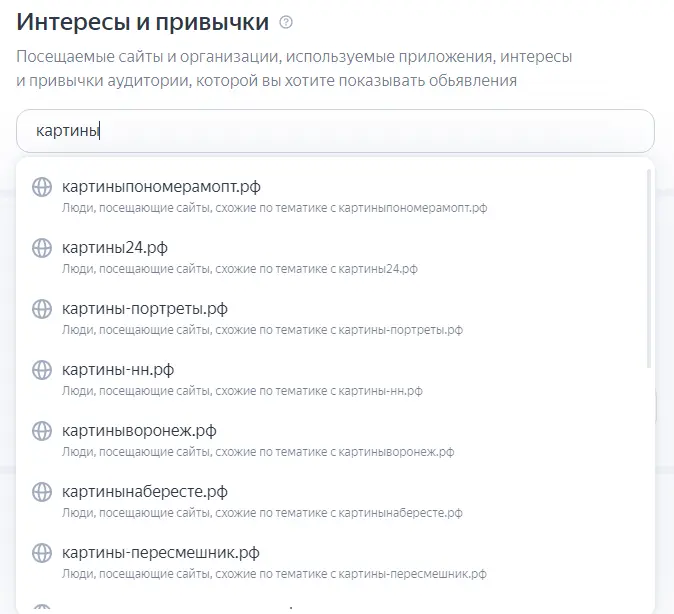Click globe icon next to картиныворонеж.рф

[41, 431]
